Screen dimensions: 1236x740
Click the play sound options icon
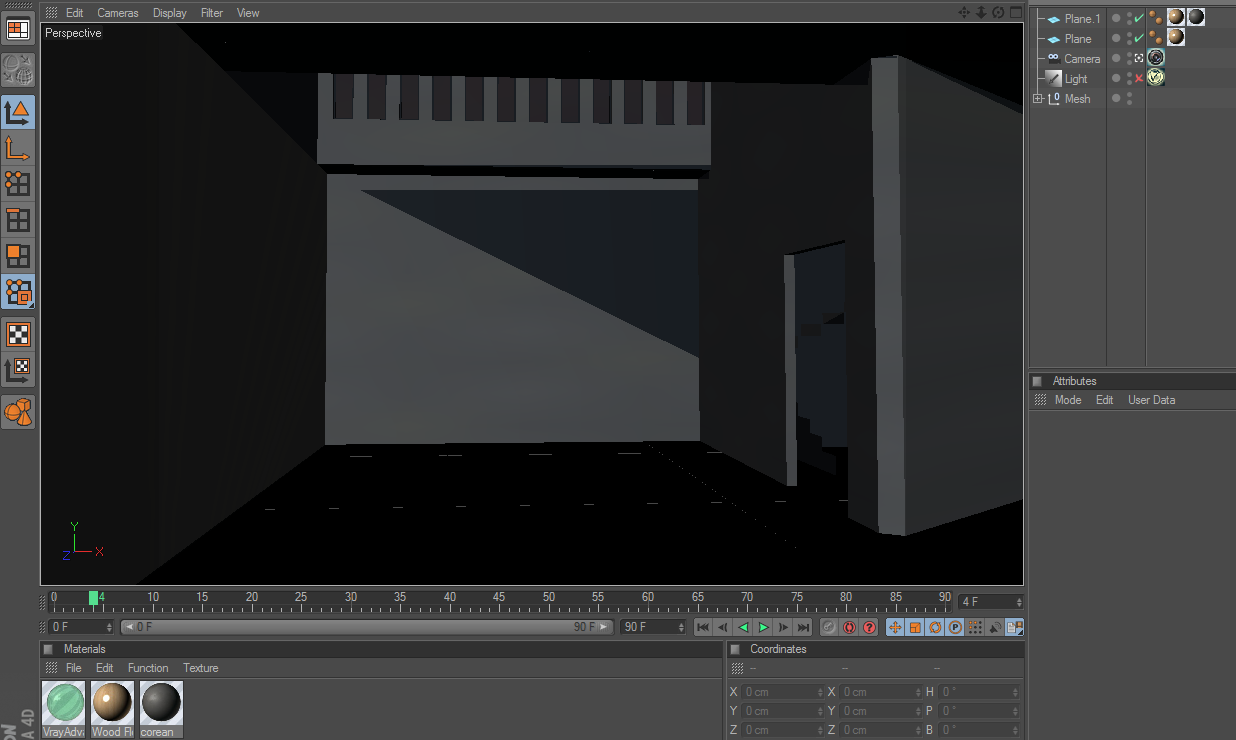tap(995, 627)
